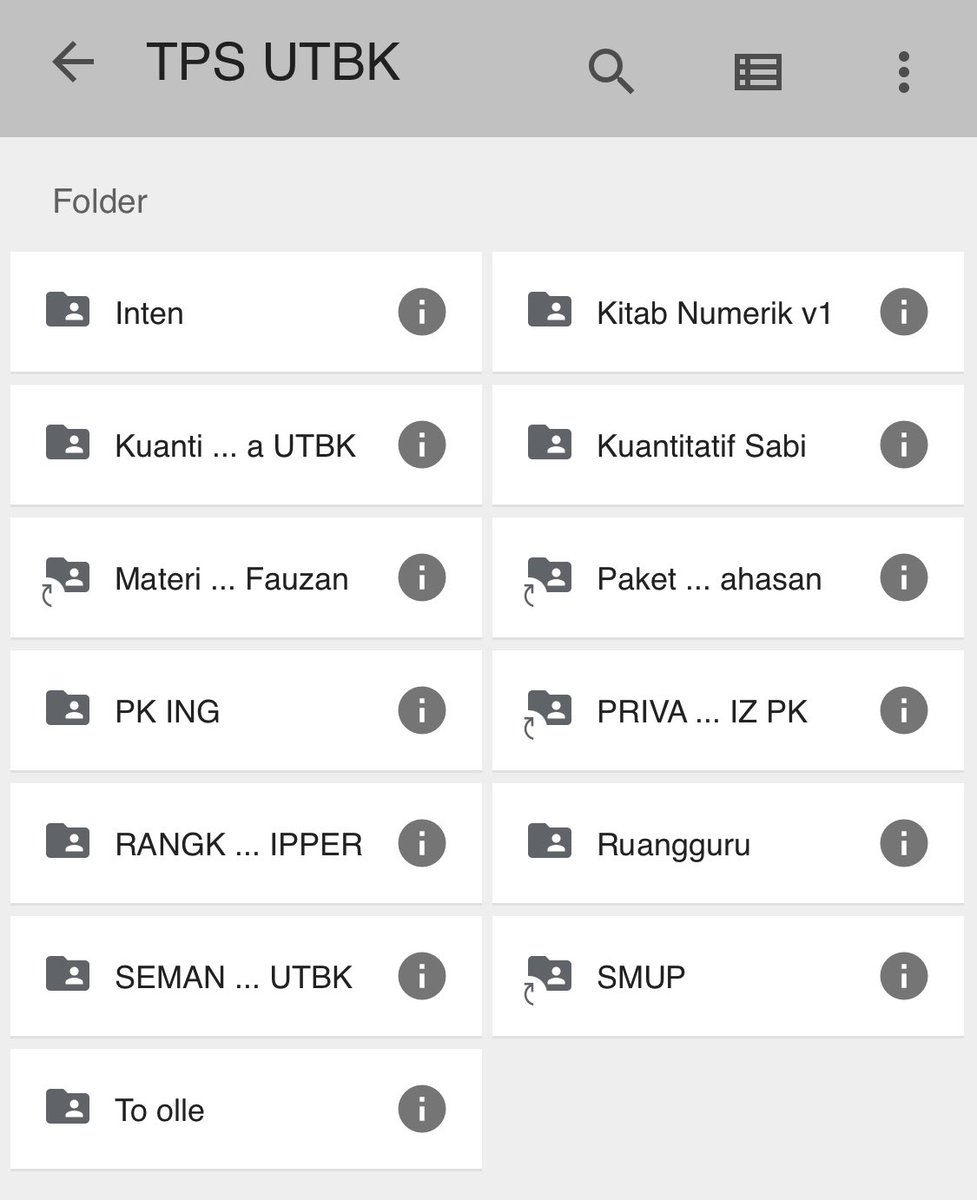Open the Paket ... ahasan folder
Screen dimensions: 977x1200
(728, 578)
